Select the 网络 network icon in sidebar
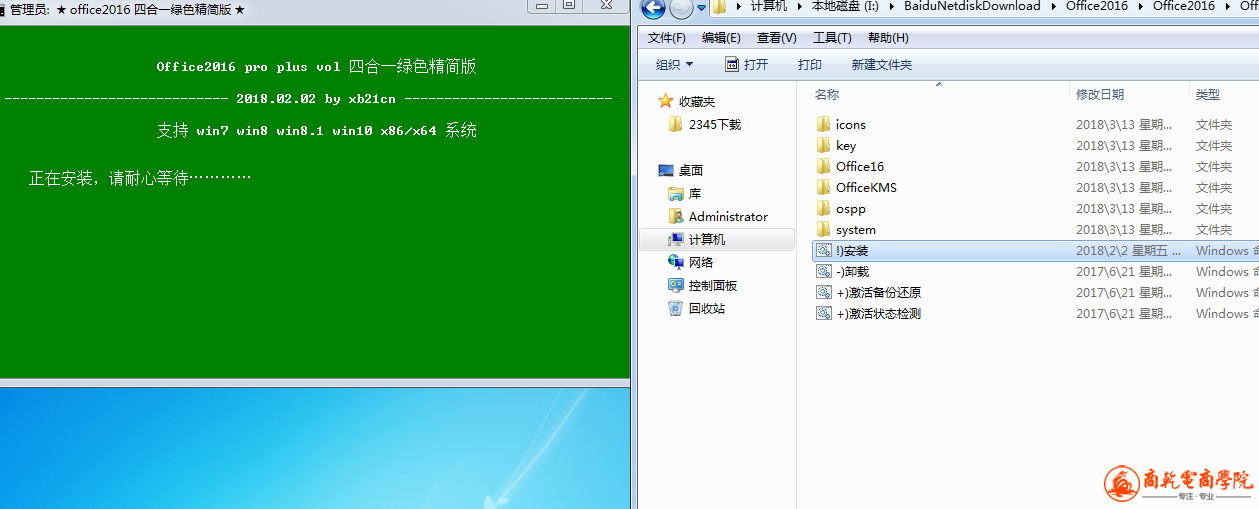 coord(675,263)
